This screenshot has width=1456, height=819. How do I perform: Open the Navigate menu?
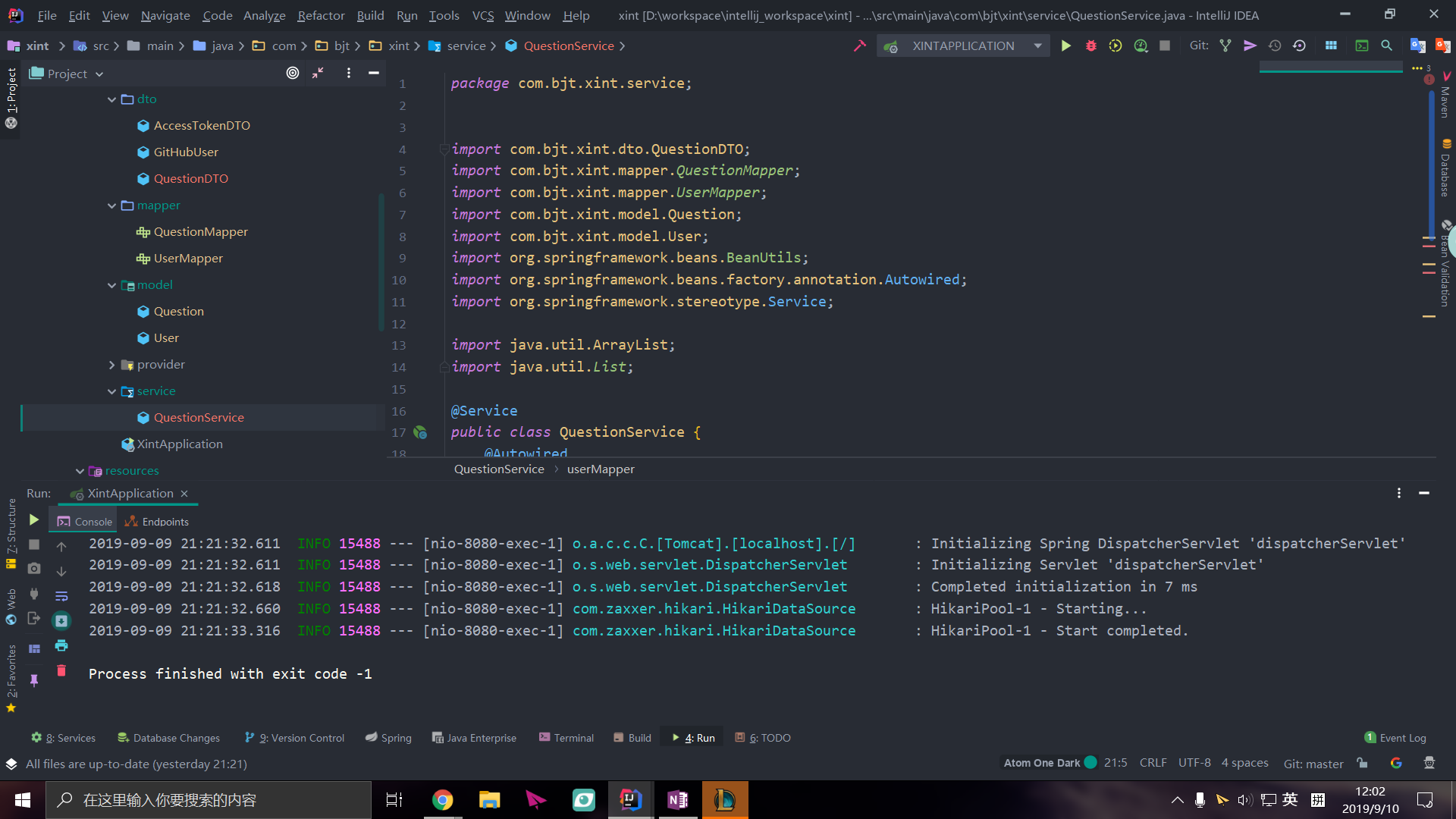pos(165,15)
